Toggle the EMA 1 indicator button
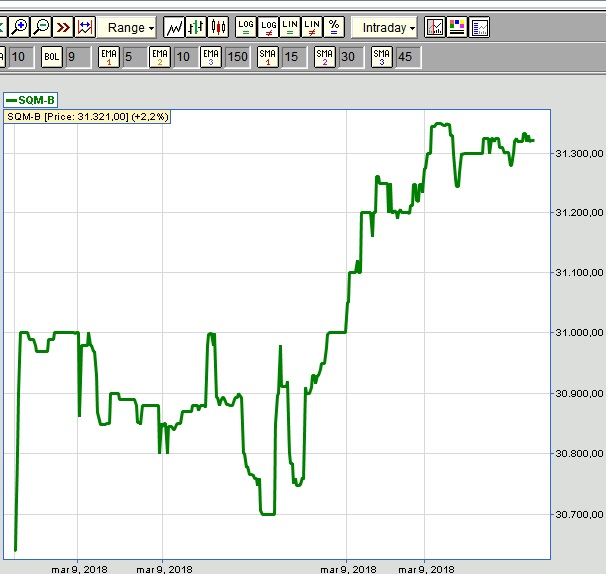 point(109,57)
